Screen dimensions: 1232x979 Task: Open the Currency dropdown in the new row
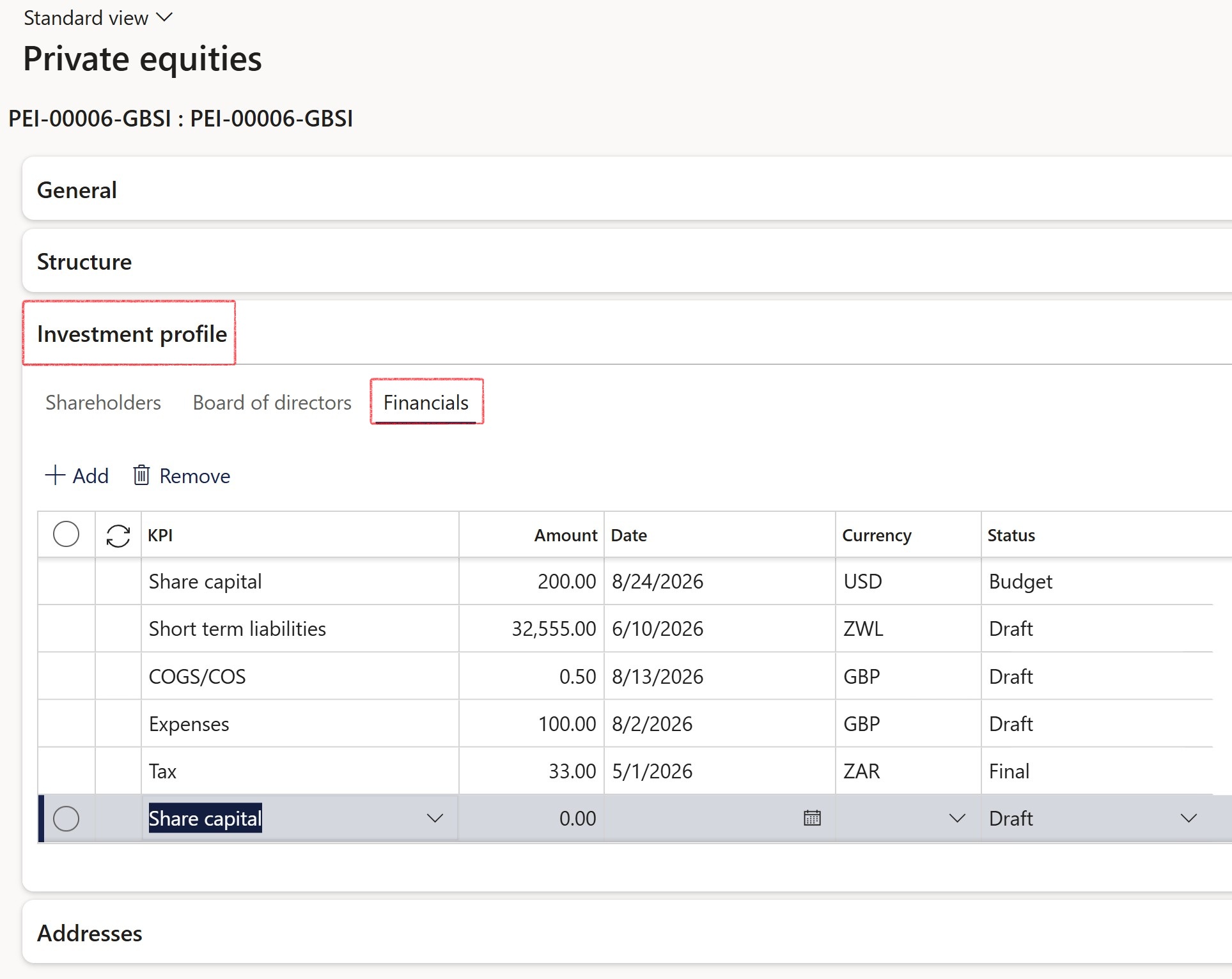point(957,819)
